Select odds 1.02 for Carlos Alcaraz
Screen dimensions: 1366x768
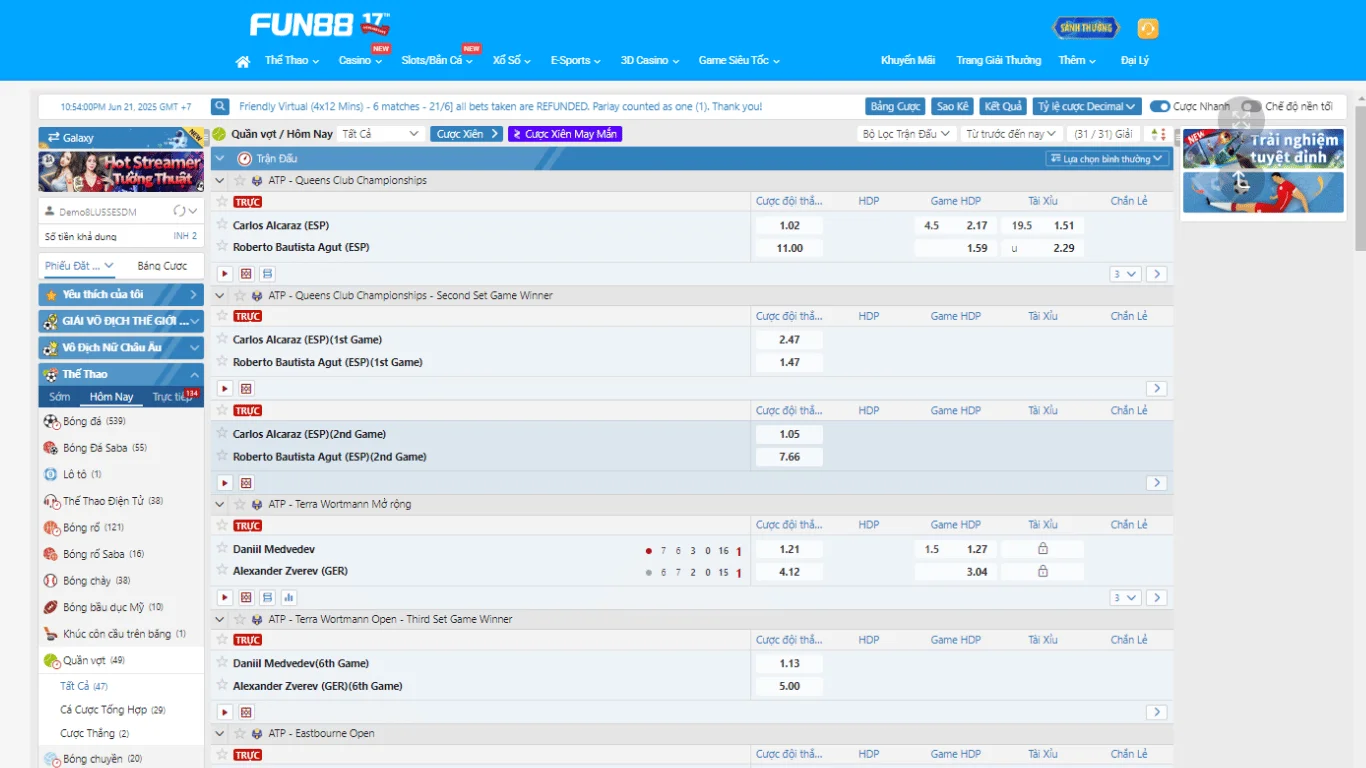(790, 226)
